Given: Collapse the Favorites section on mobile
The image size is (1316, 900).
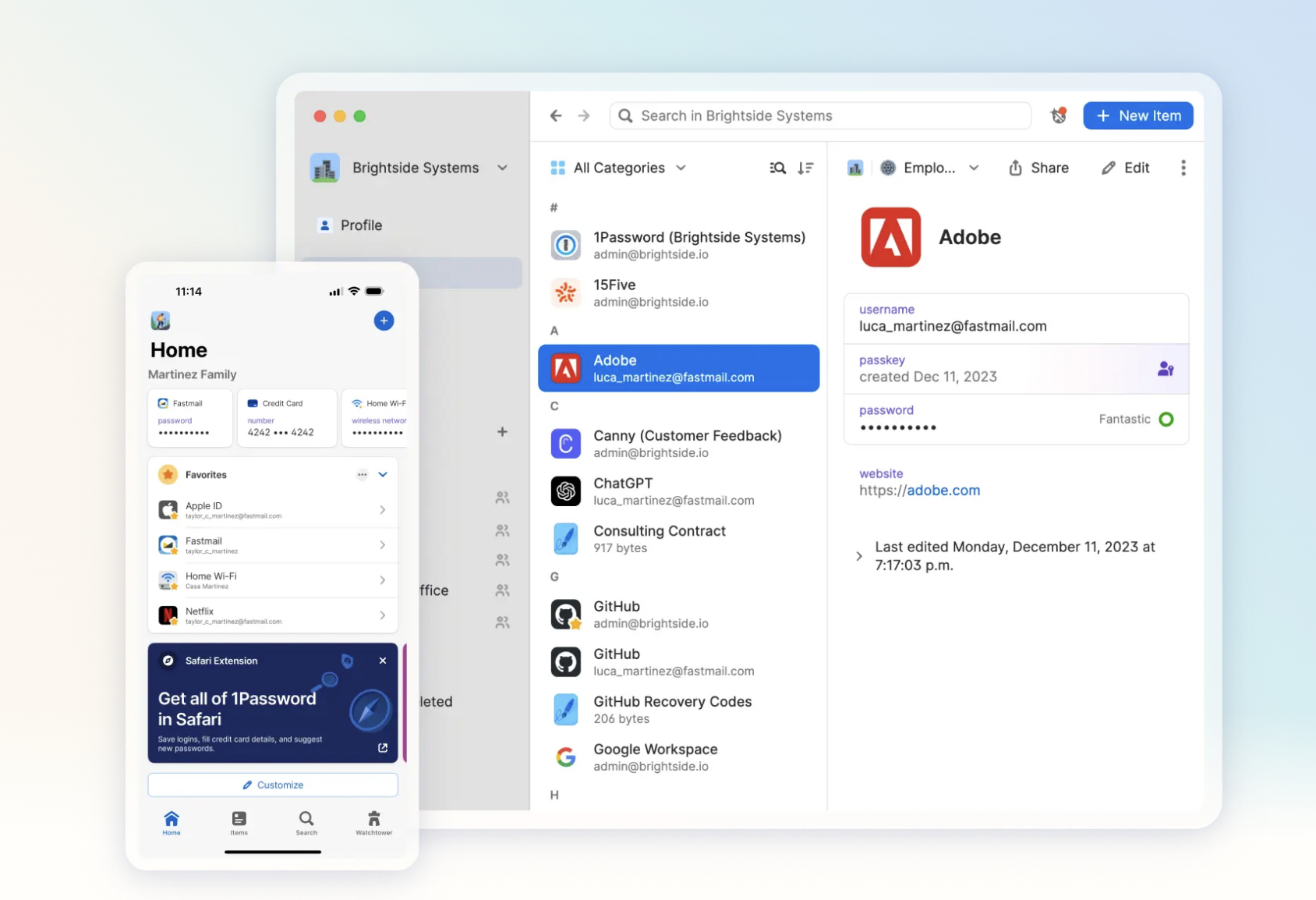Looking at the screenshot, I should (x=383, y=474).
